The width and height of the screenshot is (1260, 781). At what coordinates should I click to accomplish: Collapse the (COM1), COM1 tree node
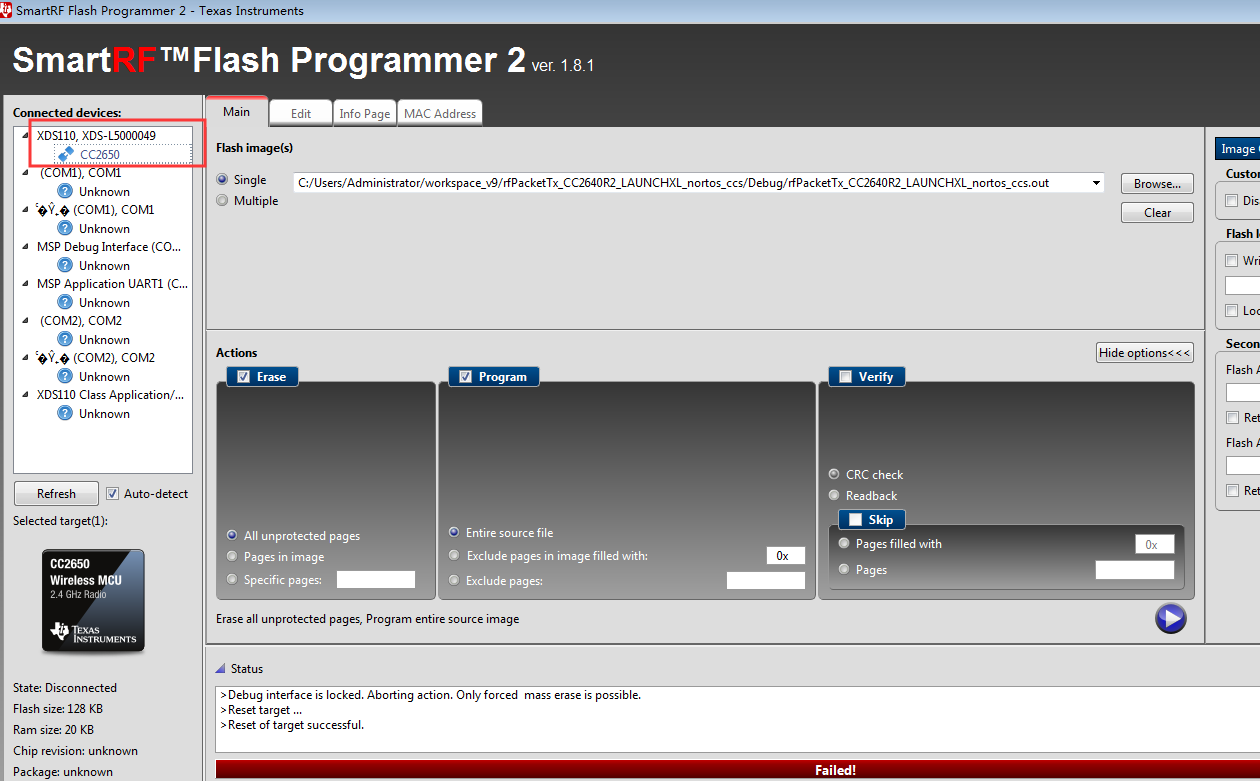(x=25, y=172)
